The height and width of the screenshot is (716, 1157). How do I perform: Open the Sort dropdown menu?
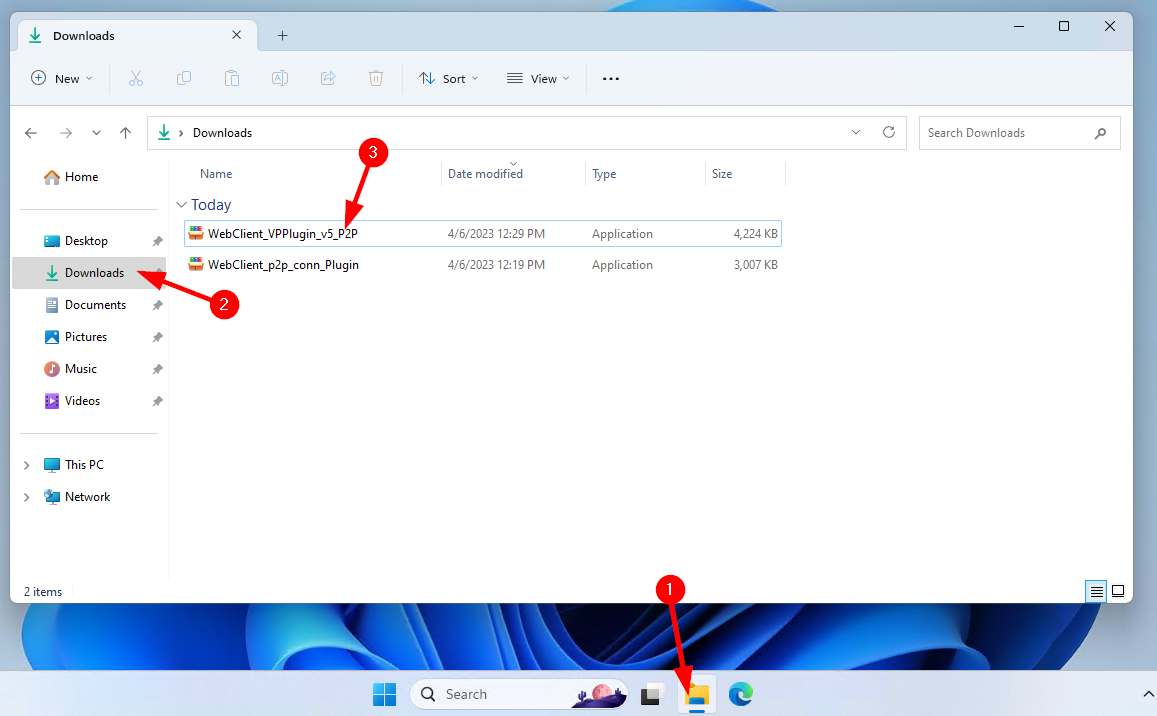pos(448,78)
